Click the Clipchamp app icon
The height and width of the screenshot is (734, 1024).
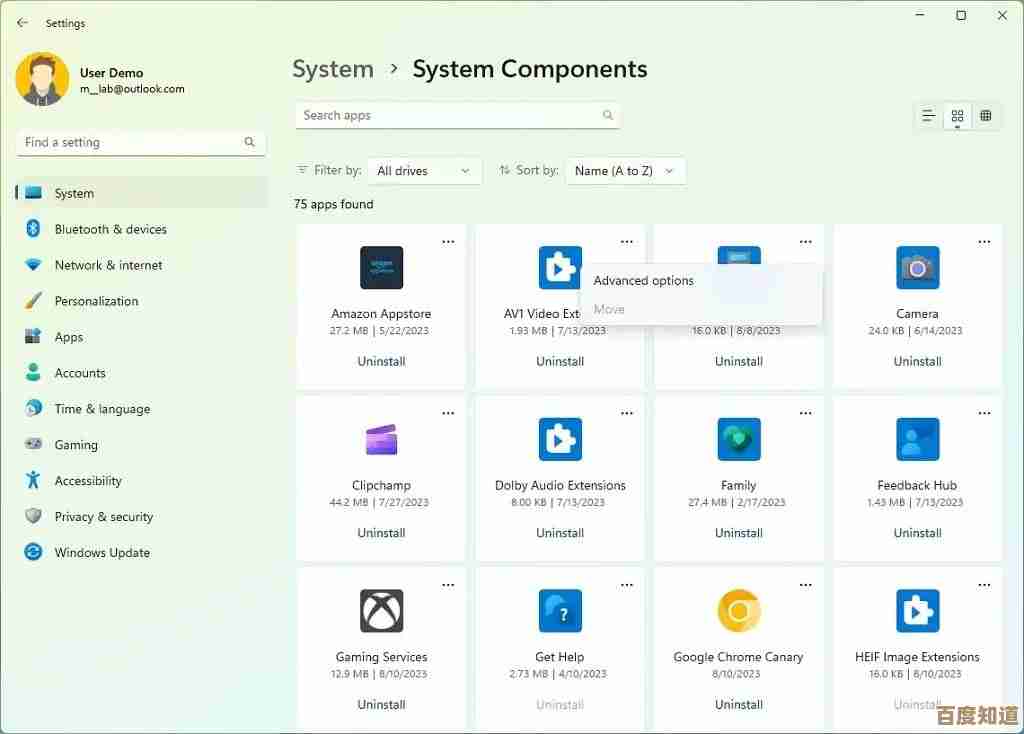pyautogui.click(x=381, y=440)
